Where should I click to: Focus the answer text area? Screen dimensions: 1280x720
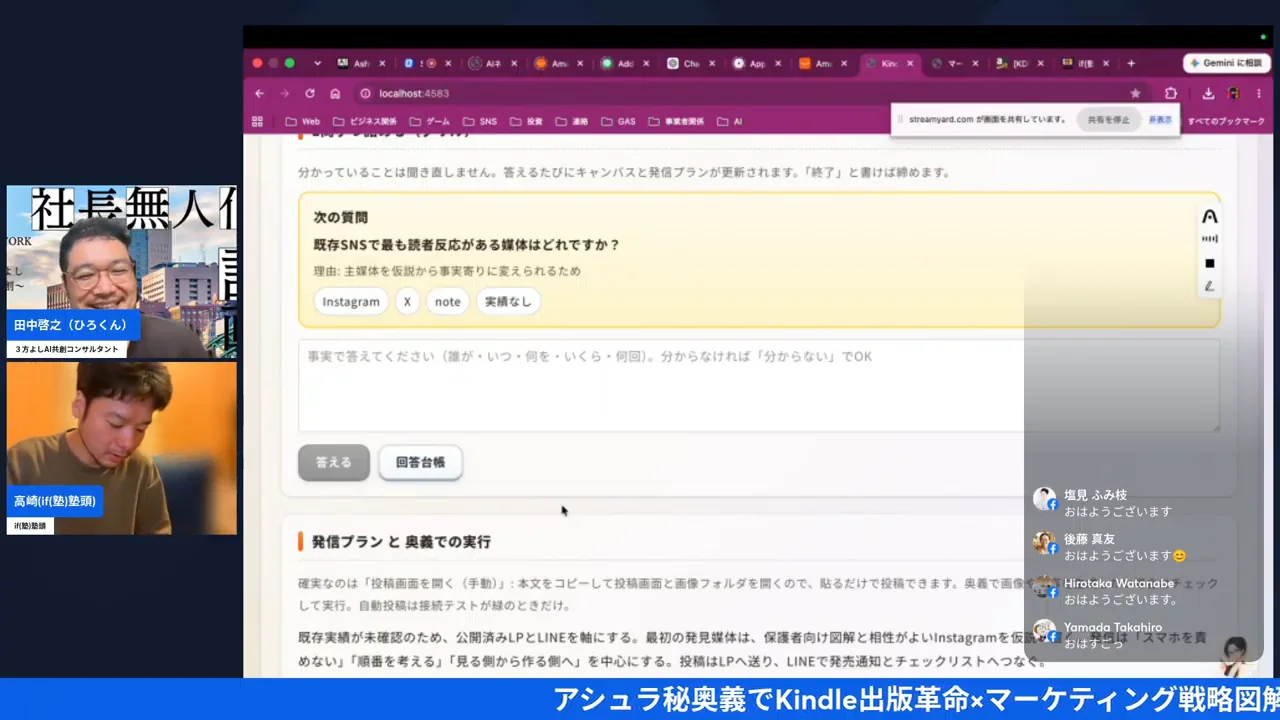759,385
